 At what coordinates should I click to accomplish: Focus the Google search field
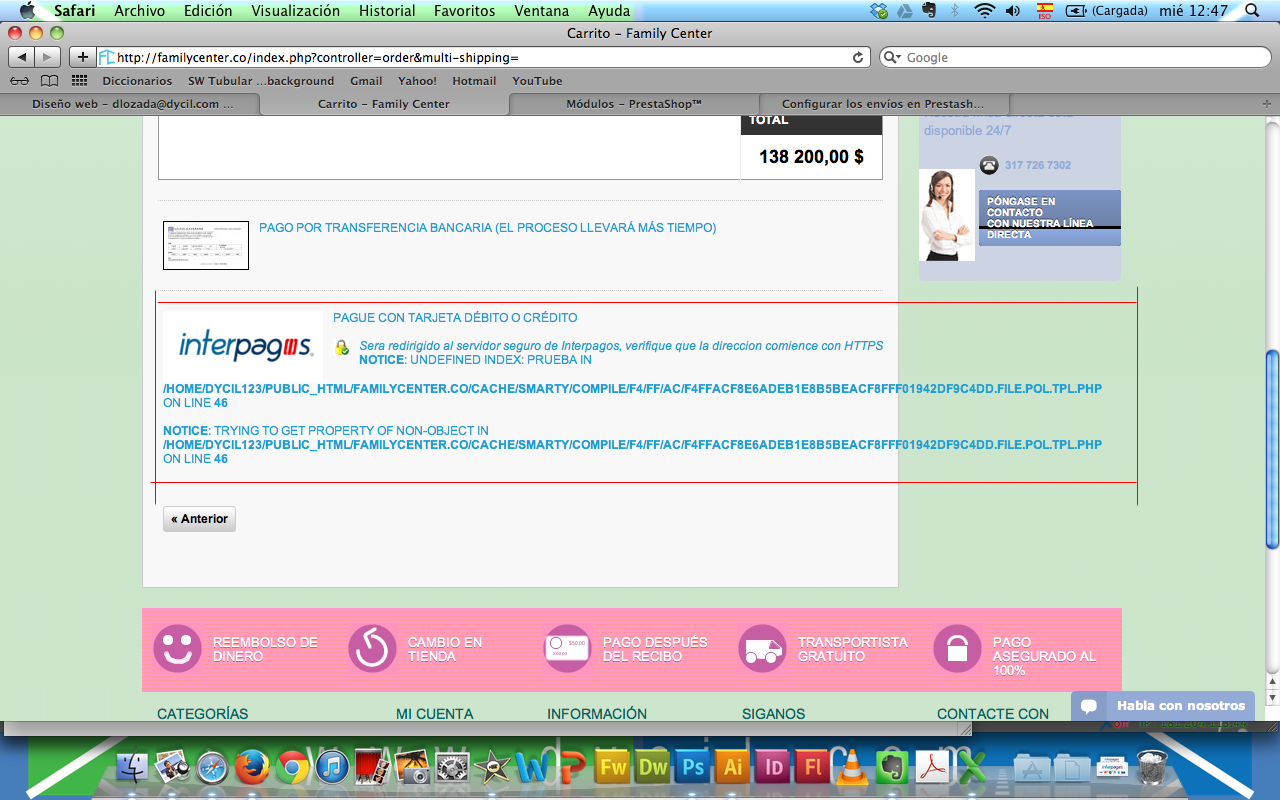tap(1075, 57)
